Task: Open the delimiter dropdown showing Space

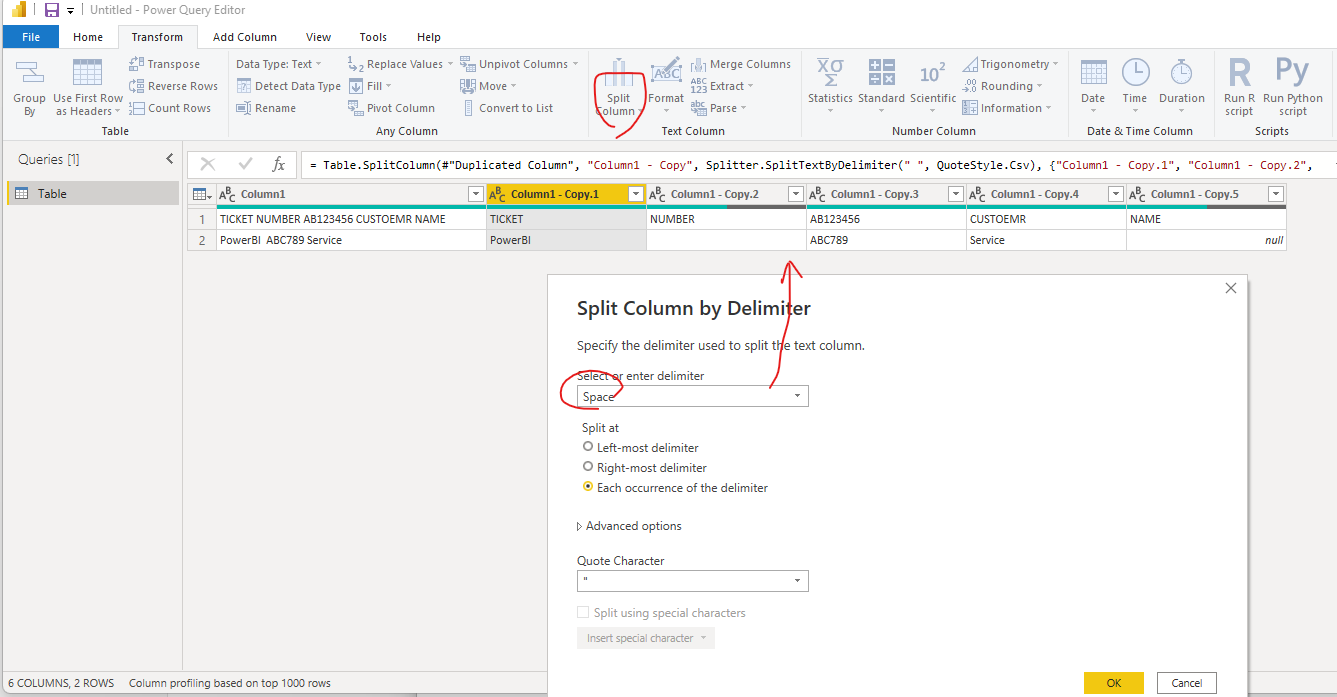Action: (x=693, y=397)
